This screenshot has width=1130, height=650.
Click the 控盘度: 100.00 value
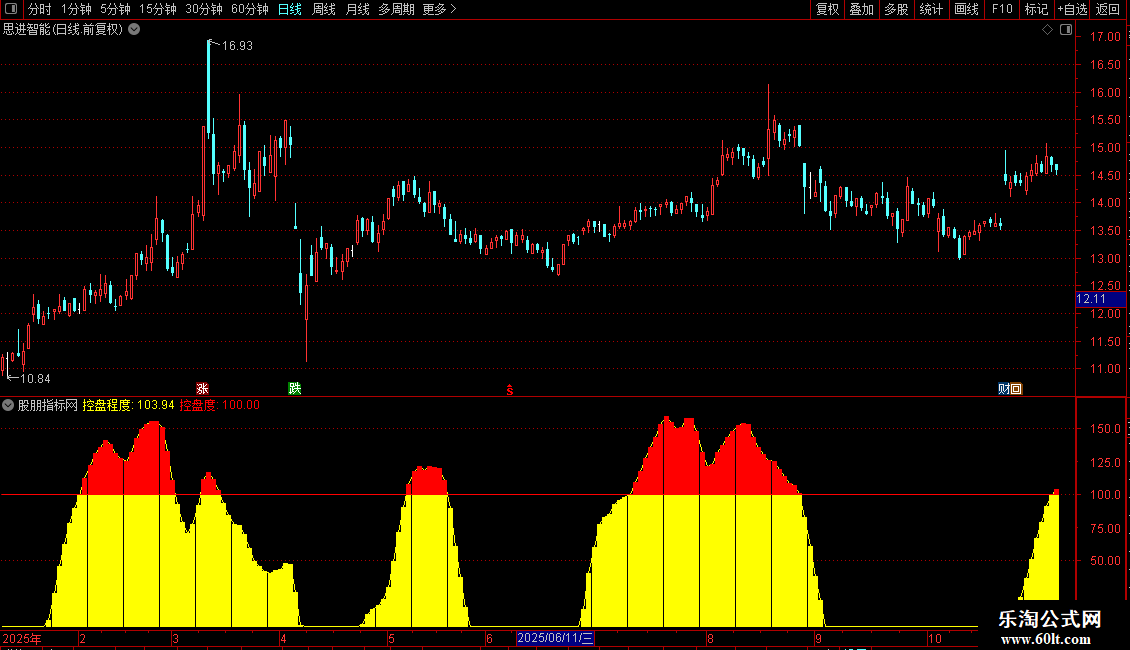220,406
